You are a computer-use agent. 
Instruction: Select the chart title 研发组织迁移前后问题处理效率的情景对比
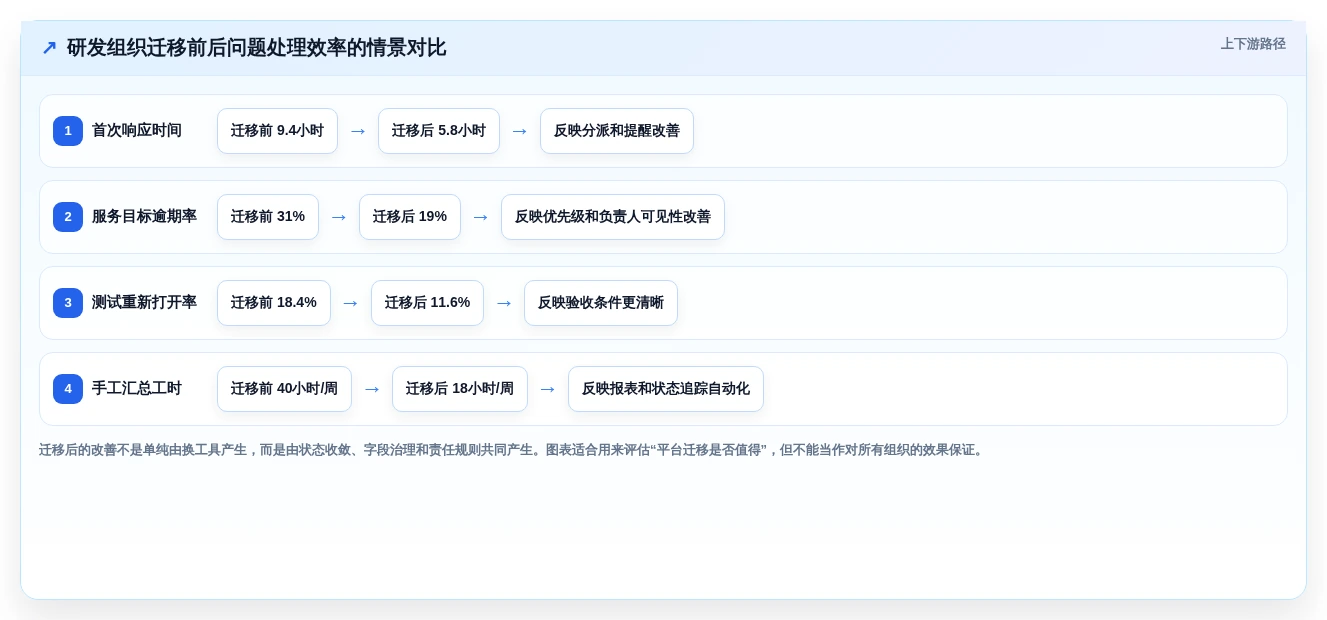click(257, 48)
